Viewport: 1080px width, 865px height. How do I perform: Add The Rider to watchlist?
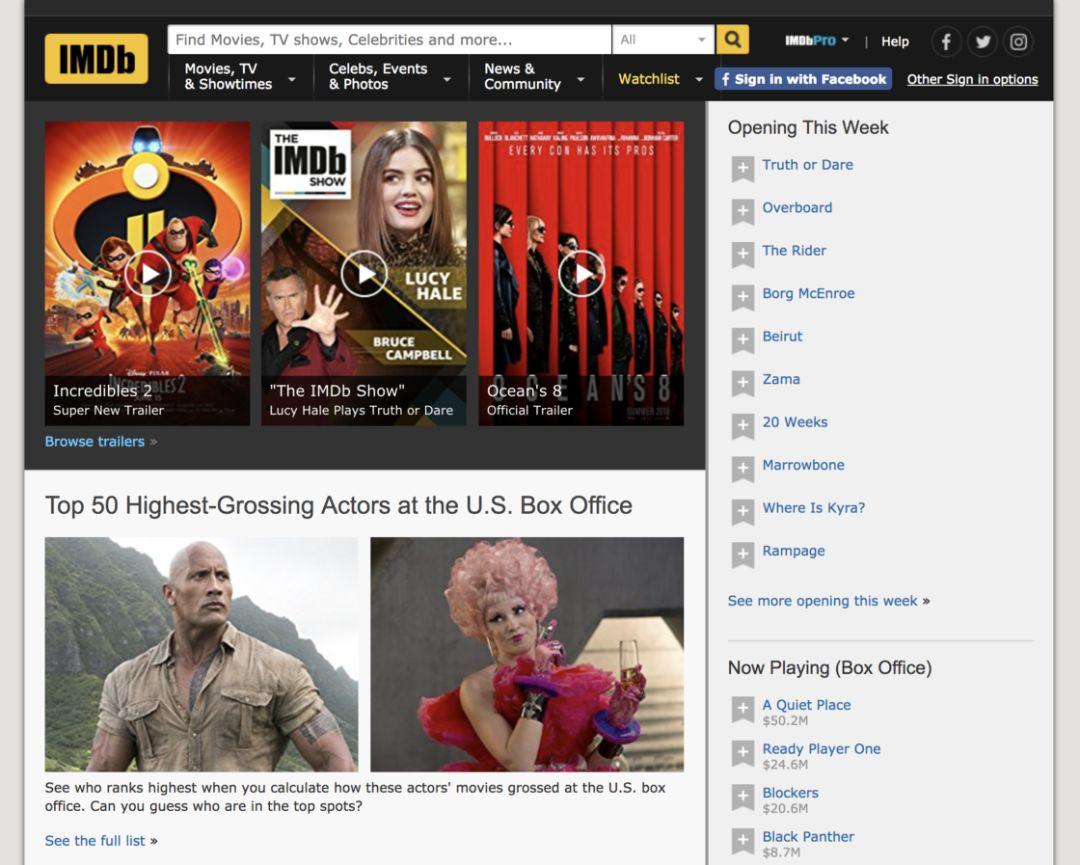point(742,254)
